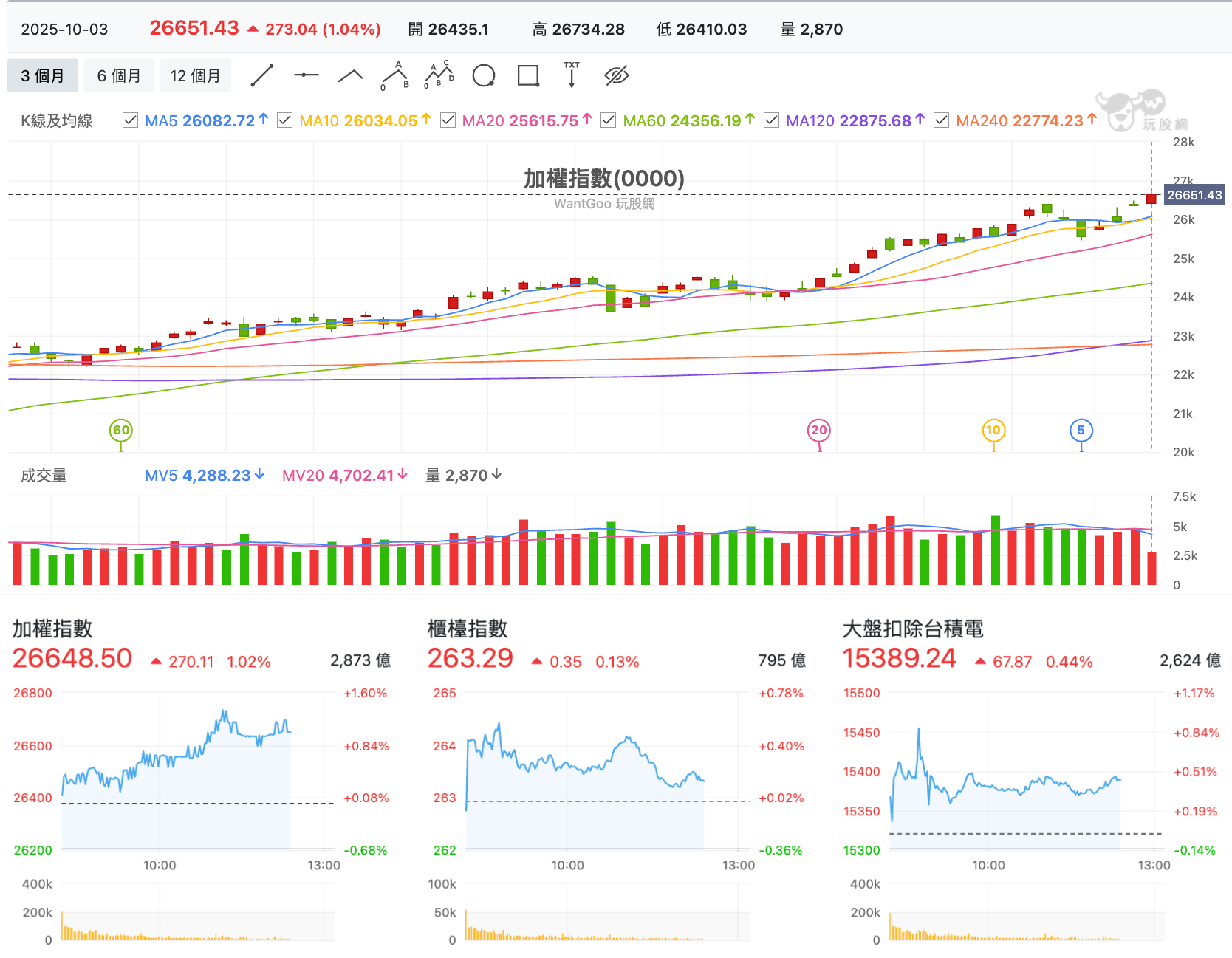Click the 795 億 turnover figure
This screenshot has width=1232, height=958.
click(782, 660)
